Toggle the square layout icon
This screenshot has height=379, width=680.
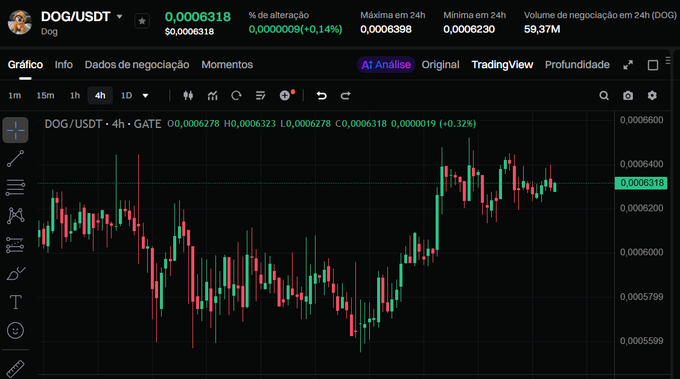[653, 65]
